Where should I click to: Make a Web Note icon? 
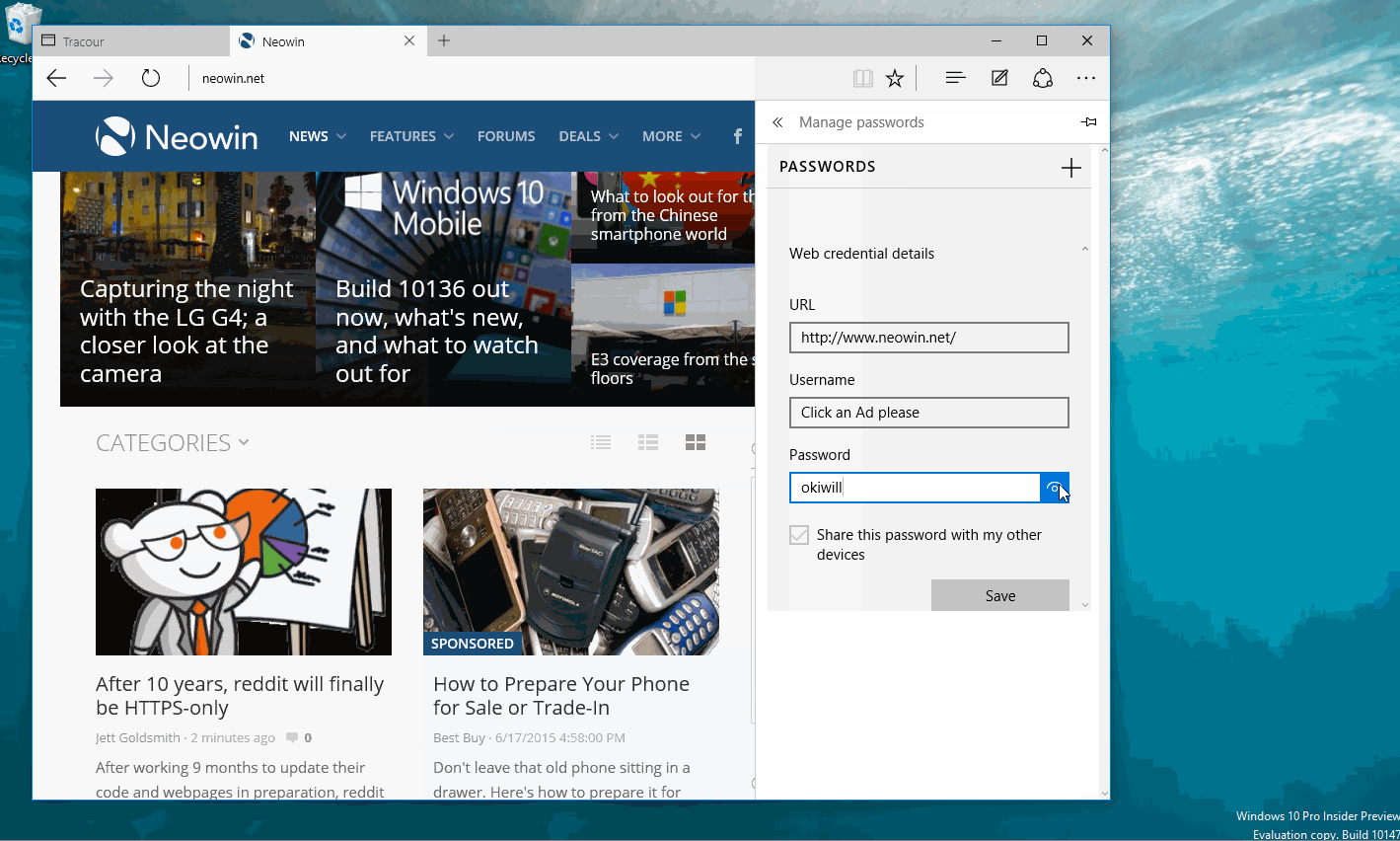click(999, 78)
